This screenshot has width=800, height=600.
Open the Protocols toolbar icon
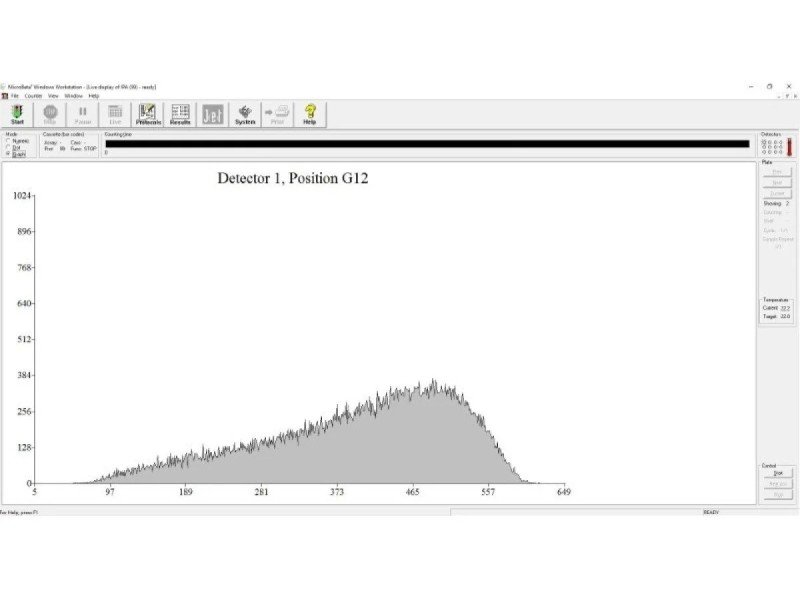click(x=148, y=114)
